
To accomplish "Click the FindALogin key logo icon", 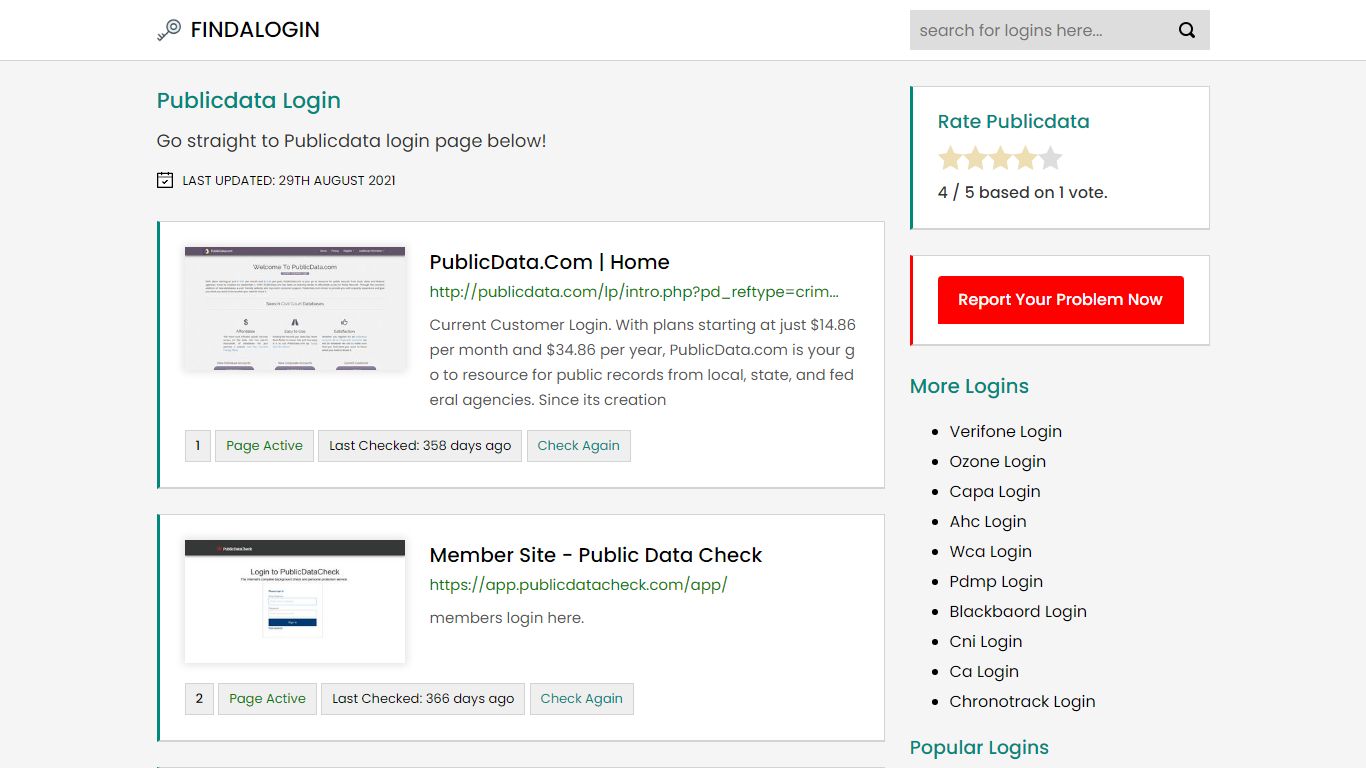I will 169,30.
